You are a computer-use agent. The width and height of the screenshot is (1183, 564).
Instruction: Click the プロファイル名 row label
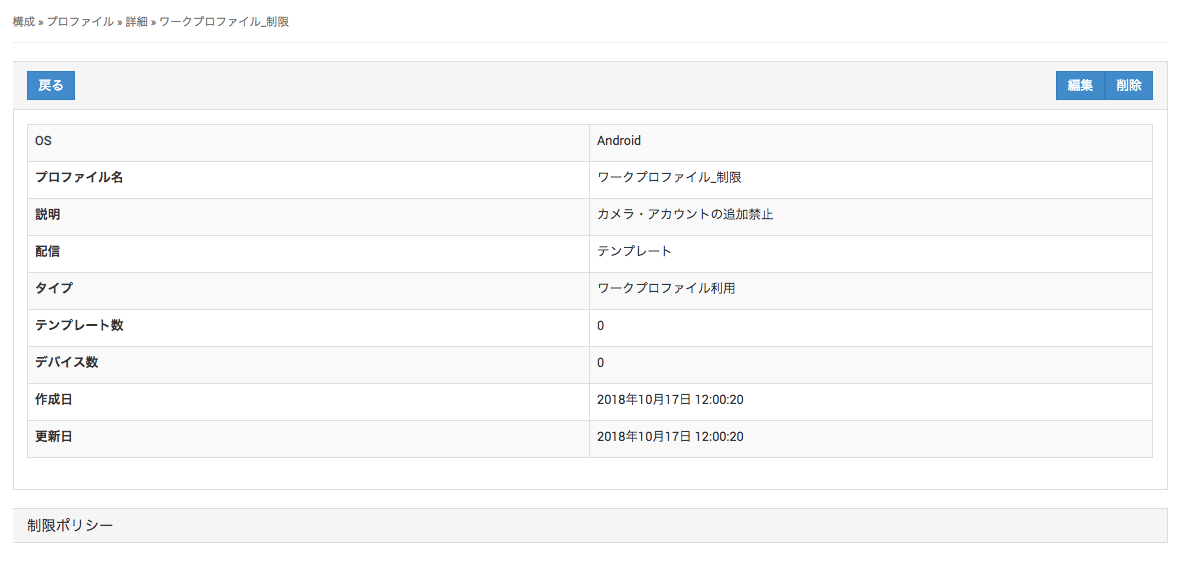tap(79, 178)
